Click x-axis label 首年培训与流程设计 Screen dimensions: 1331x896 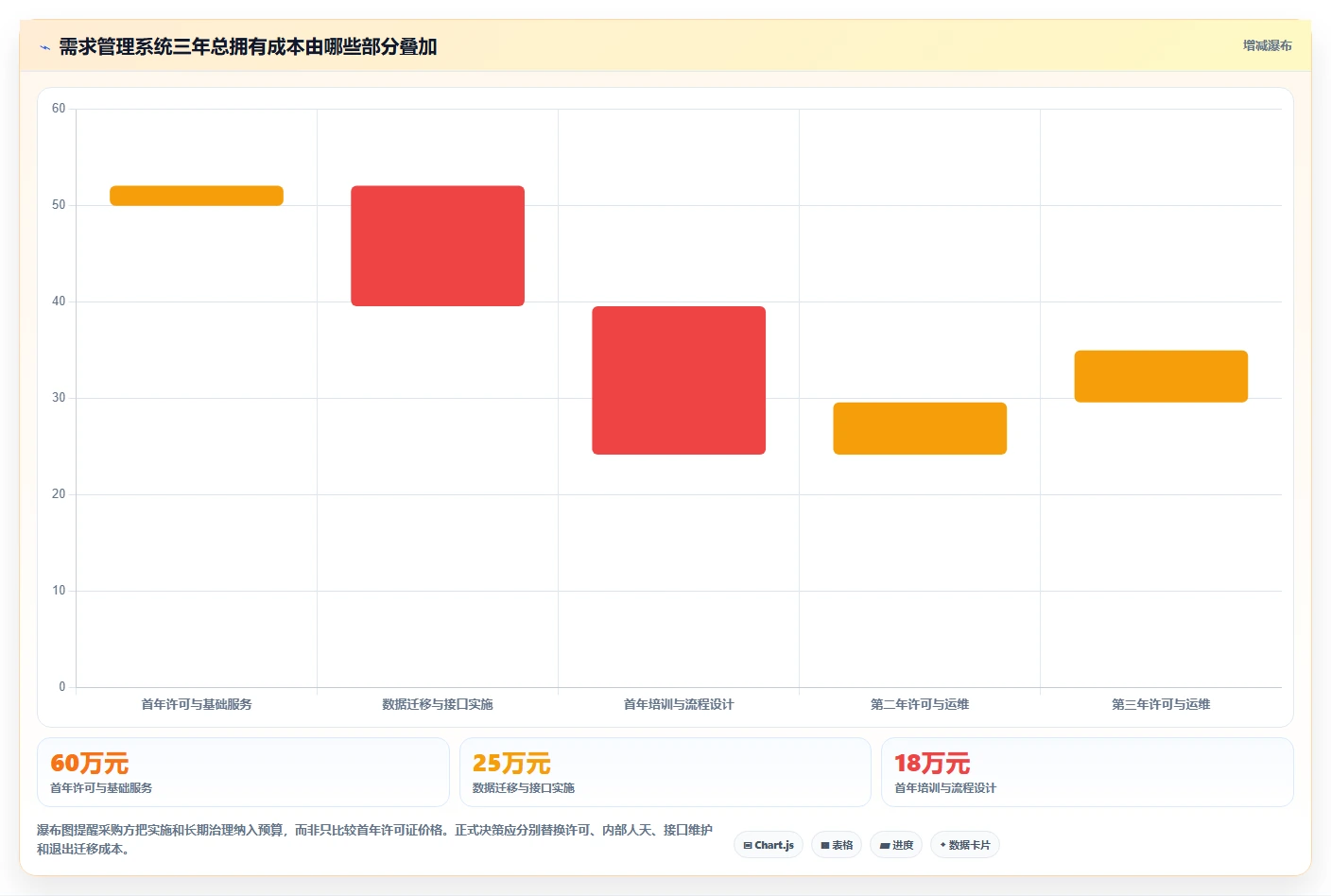click(679, 704)
